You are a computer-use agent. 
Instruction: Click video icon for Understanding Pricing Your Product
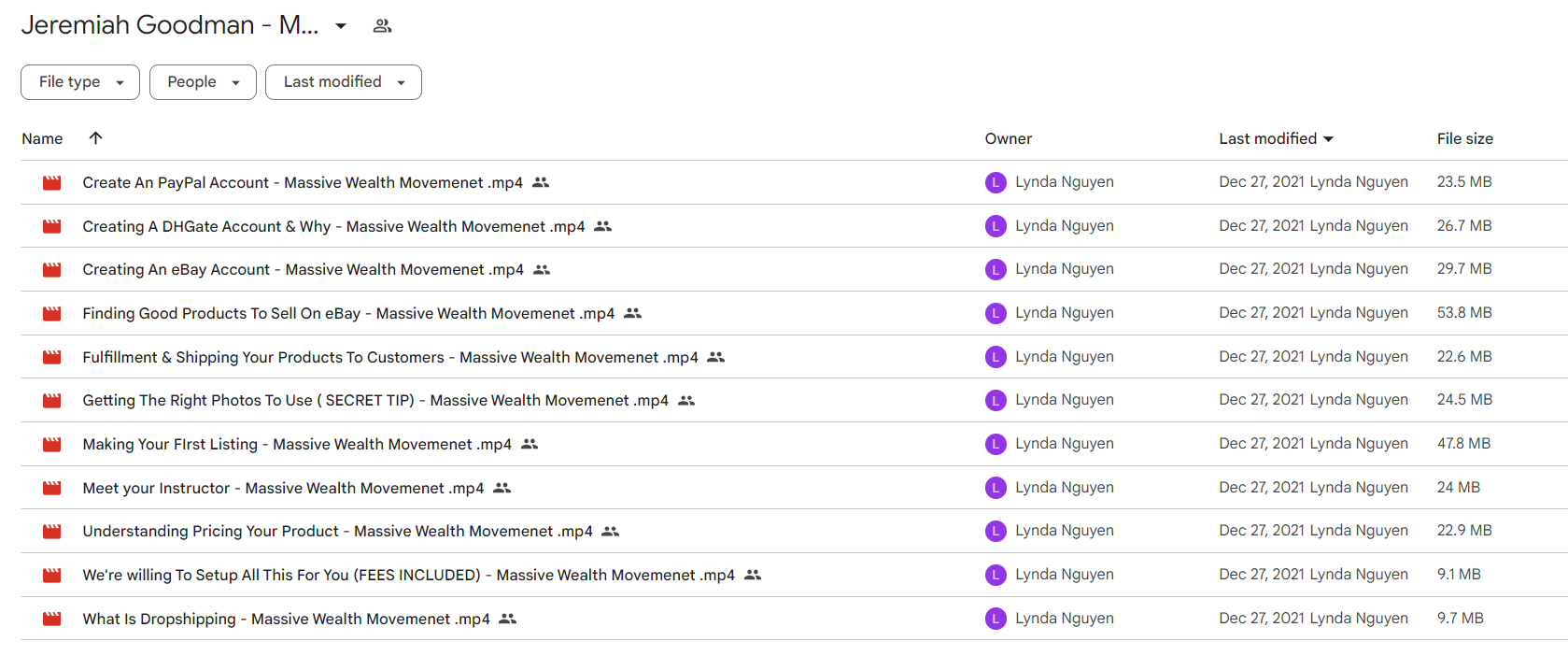(x=52, y=532)
